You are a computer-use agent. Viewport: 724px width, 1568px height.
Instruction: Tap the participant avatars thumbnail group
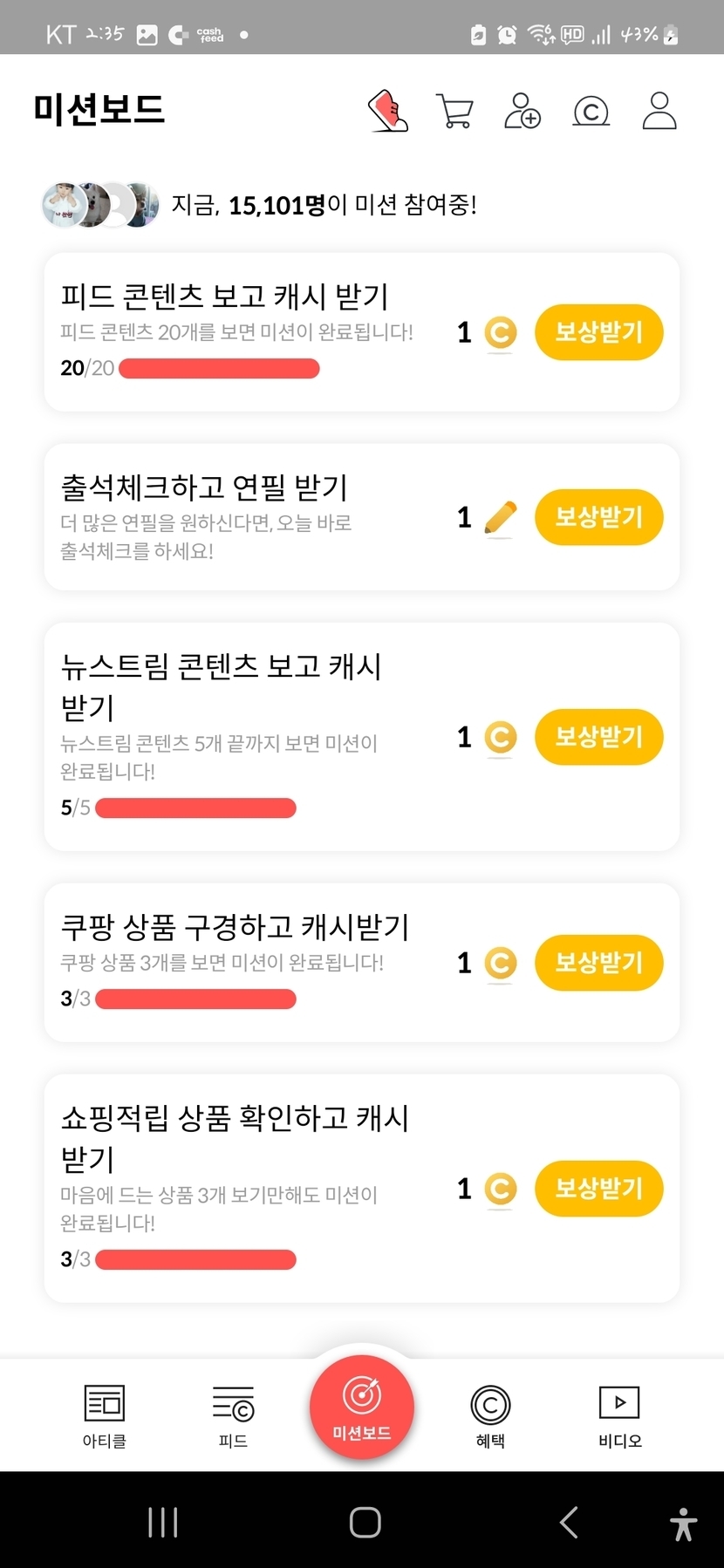pyautogui.click(x=100, y=206)
